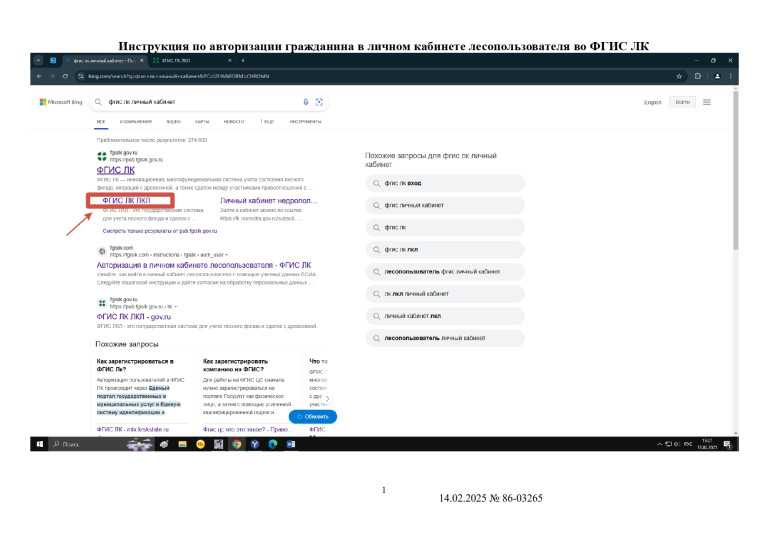
Task: Open Фгис цс что это такое link
Action: (246, 429)
